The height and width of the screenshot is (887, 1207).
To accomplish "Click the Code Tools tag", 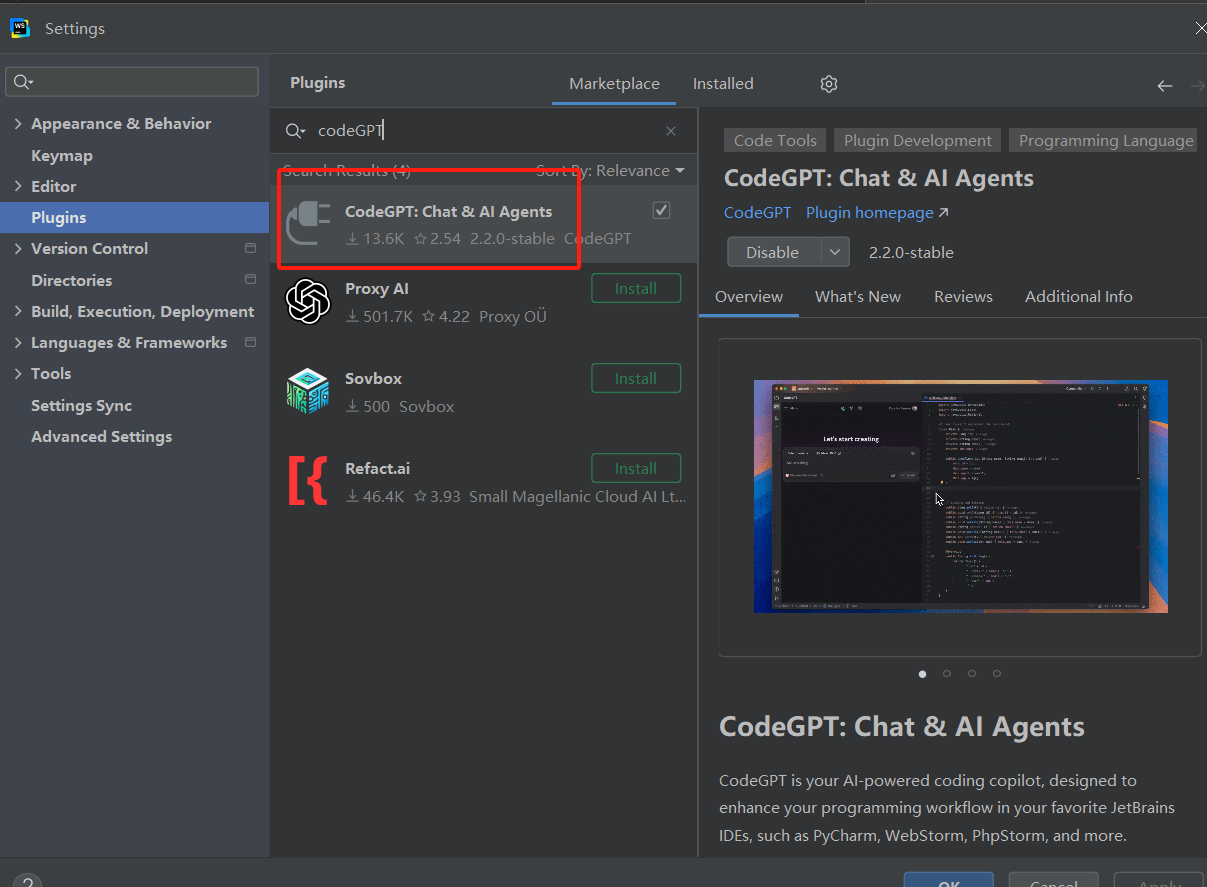I will [x=775, y=141].
